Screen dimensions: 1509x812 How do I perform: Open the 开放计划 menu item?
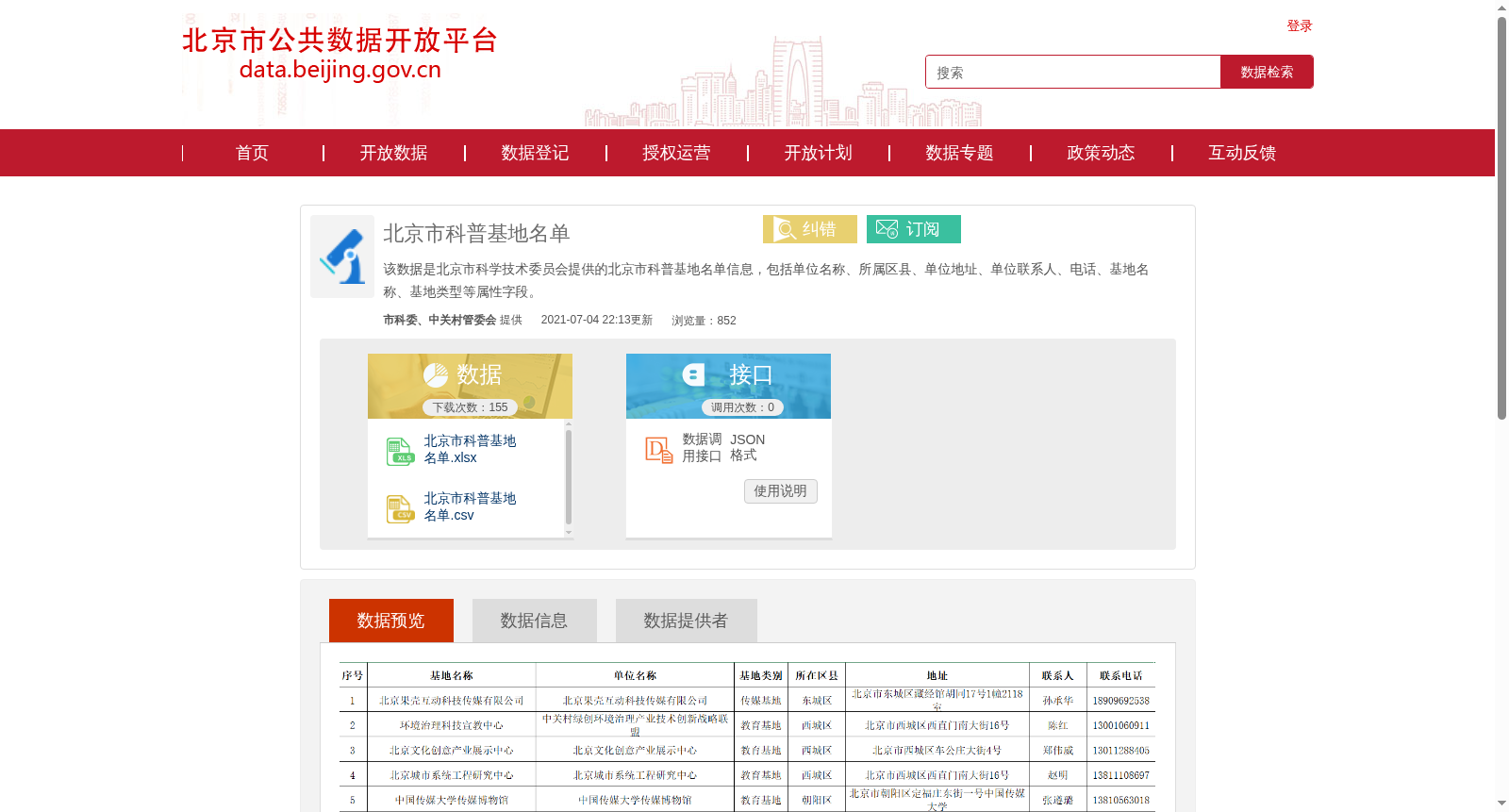coord(818,153)
